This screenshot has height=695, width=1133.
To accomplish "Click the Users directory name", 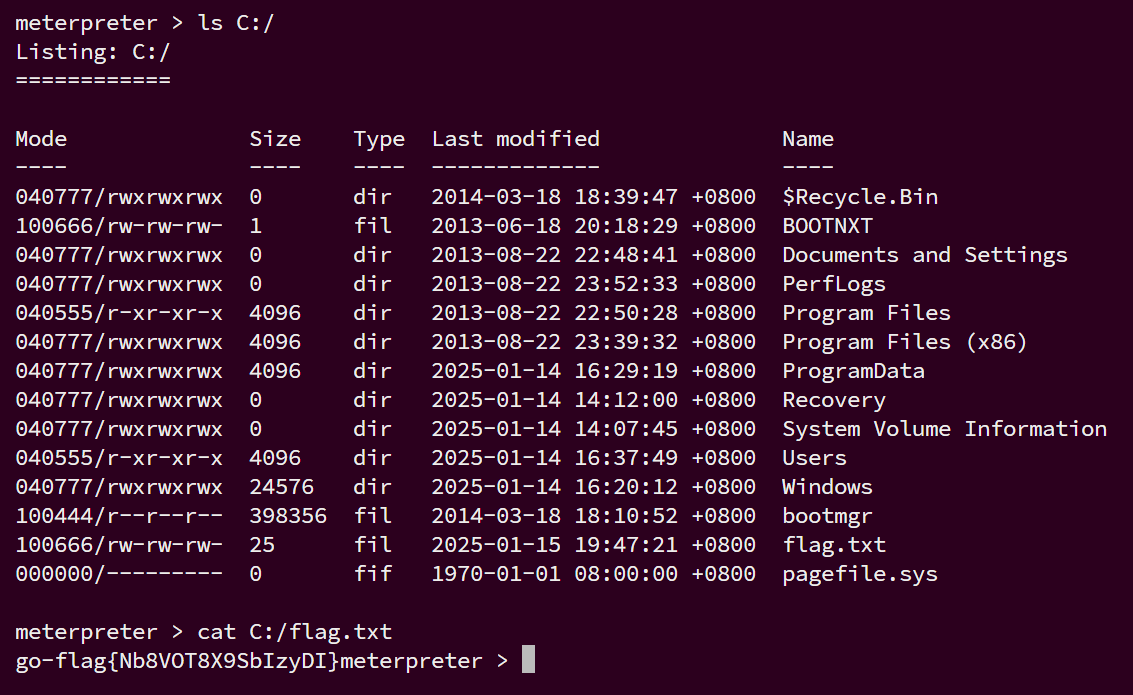I will [x=814, y=458].
